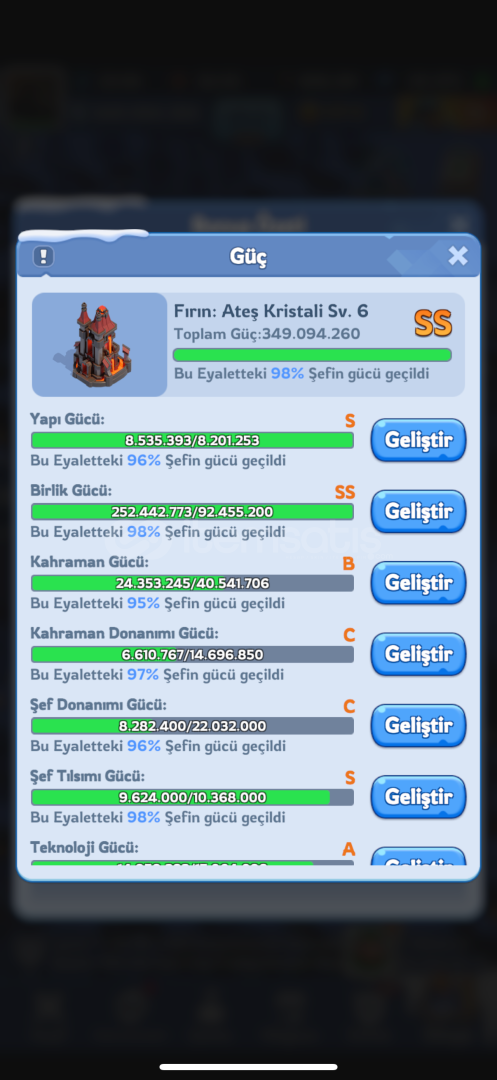Tap the Şef Tılsımı Gücü progress bar
The height and width of the screenshot is (1080, 497).
click(x=192, y=798)
